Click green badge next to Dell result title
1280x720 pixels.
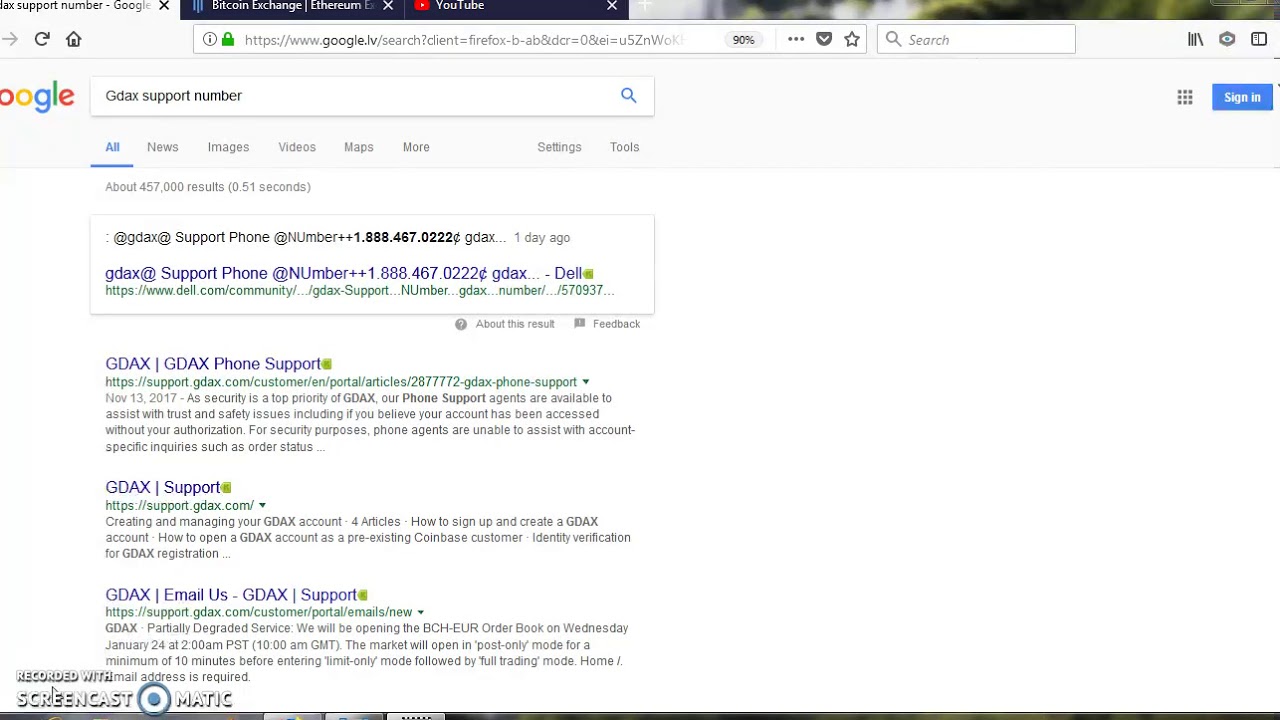pyautogui.click(x=588, y=274)
